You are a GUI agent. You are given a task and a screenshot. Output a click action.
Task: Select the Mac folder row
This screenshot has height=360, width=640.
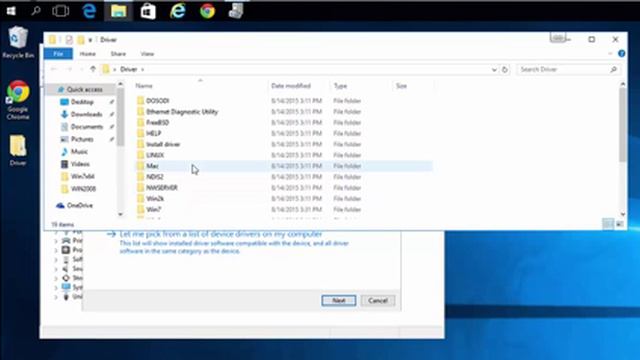(x=283, y=166)
